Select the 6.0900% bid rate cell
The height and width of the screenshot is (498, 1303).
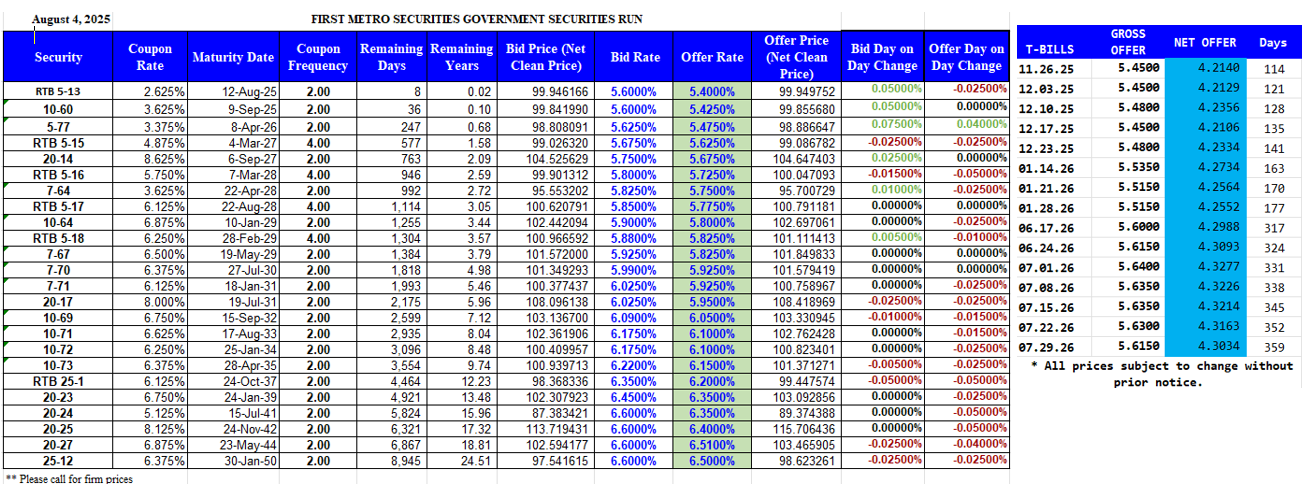coord(633,317)
